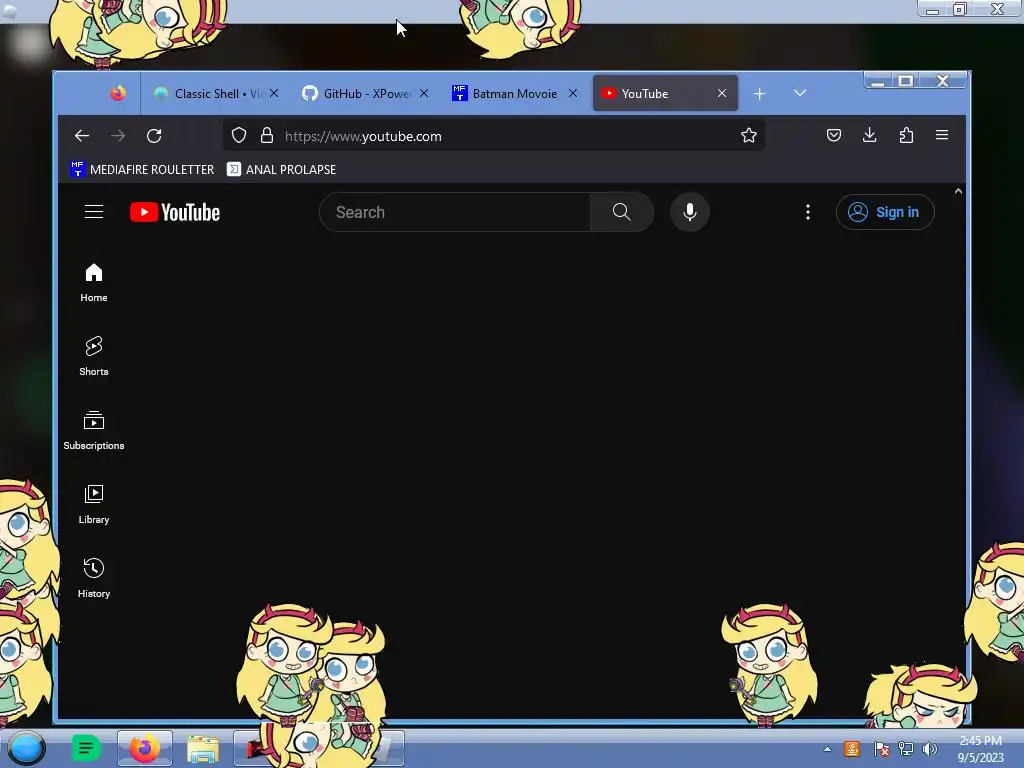
Task: Open Action Center flag icon
Action: coord(881,749)
